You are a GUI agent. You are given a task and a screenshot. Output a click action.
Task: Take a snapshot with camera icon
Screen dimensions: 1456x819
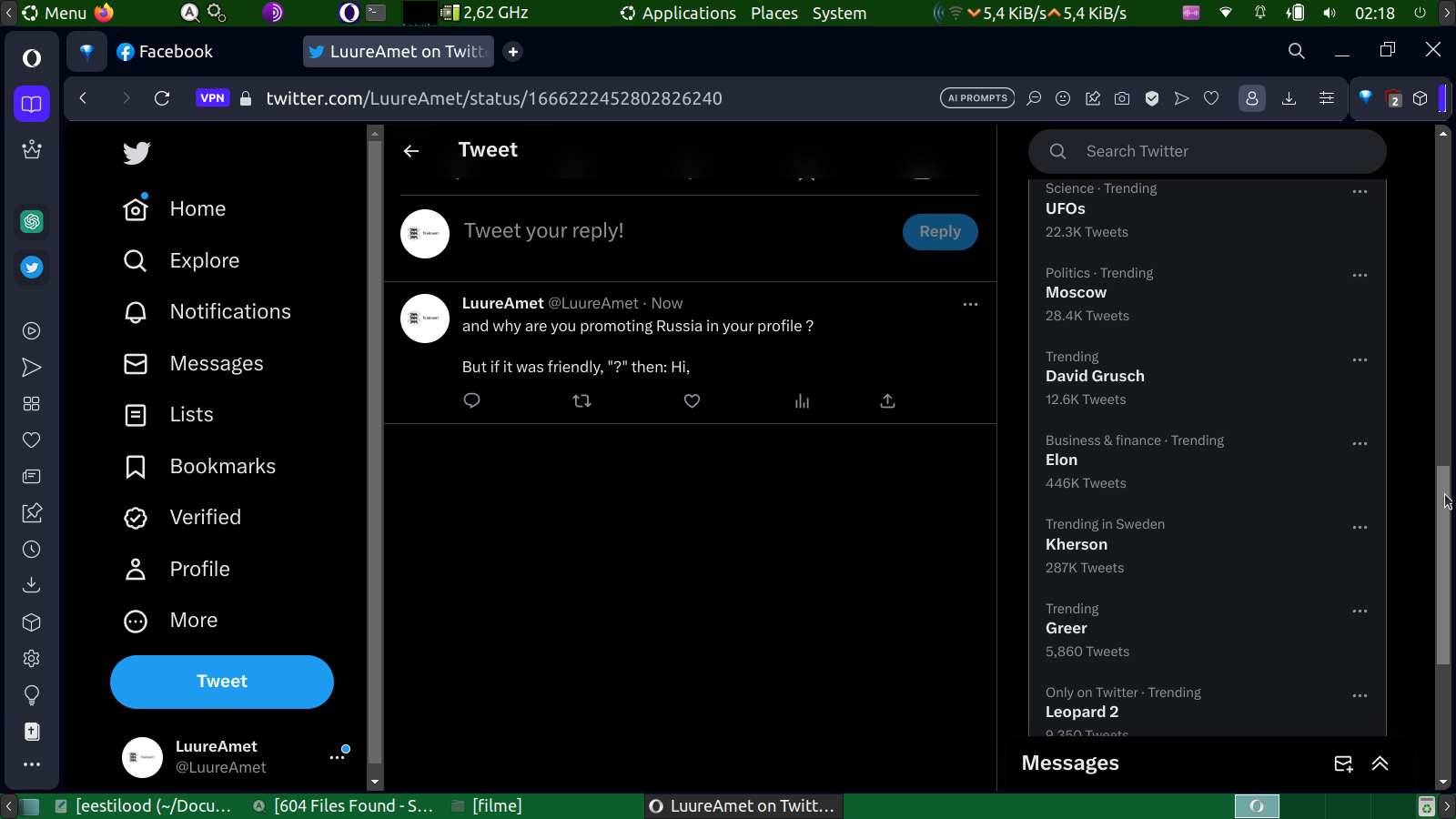click(x=1122, y=98)
